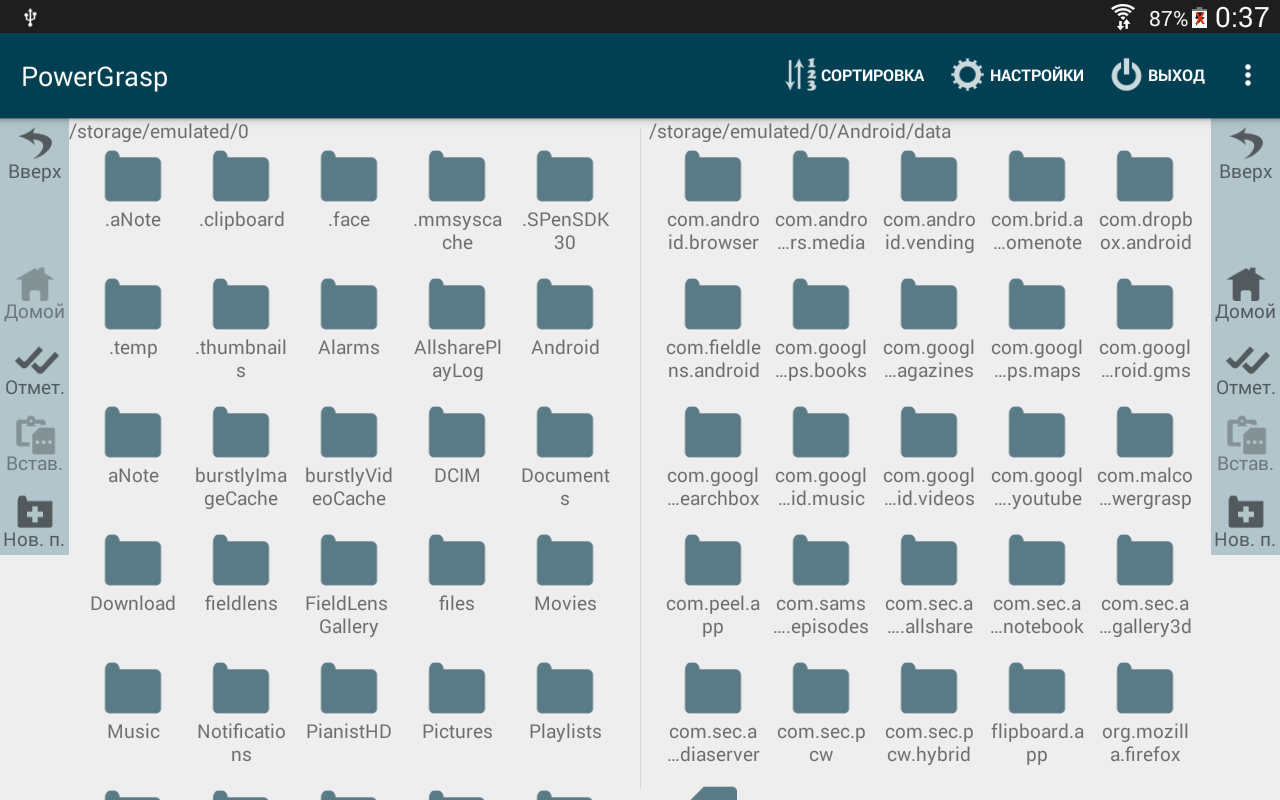Create new folder in right pane
1280x800 pixels.
(x=1245, y=521)
